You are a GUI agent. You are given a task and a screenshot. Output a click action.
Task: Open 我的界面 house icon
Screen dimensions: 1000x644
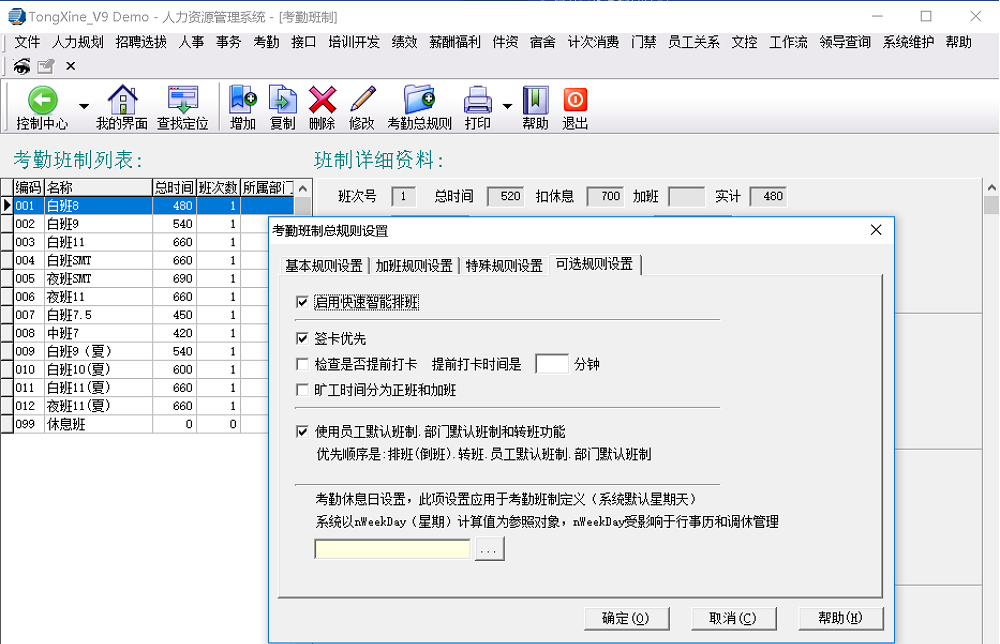tap(122, 100)
